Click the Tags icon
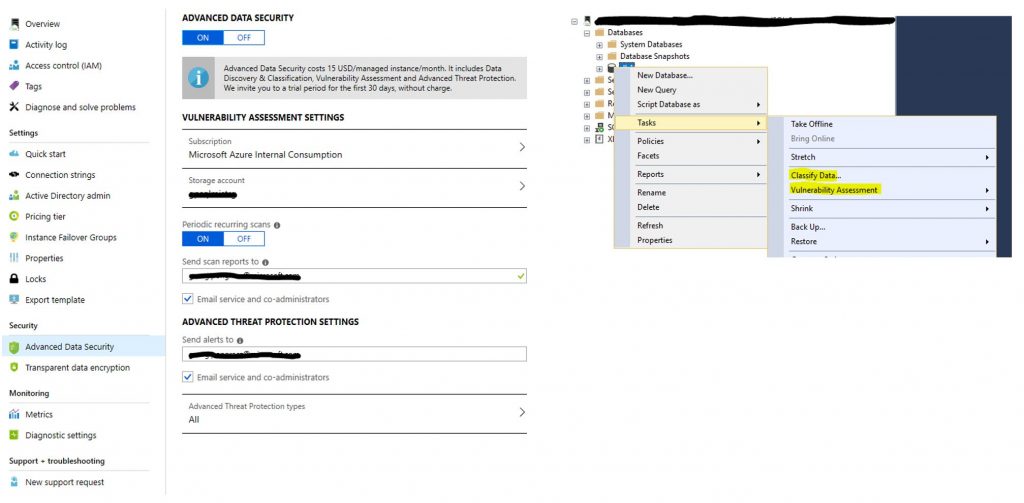The height and width of the screenshot is (503, 1024). [14, 87]
